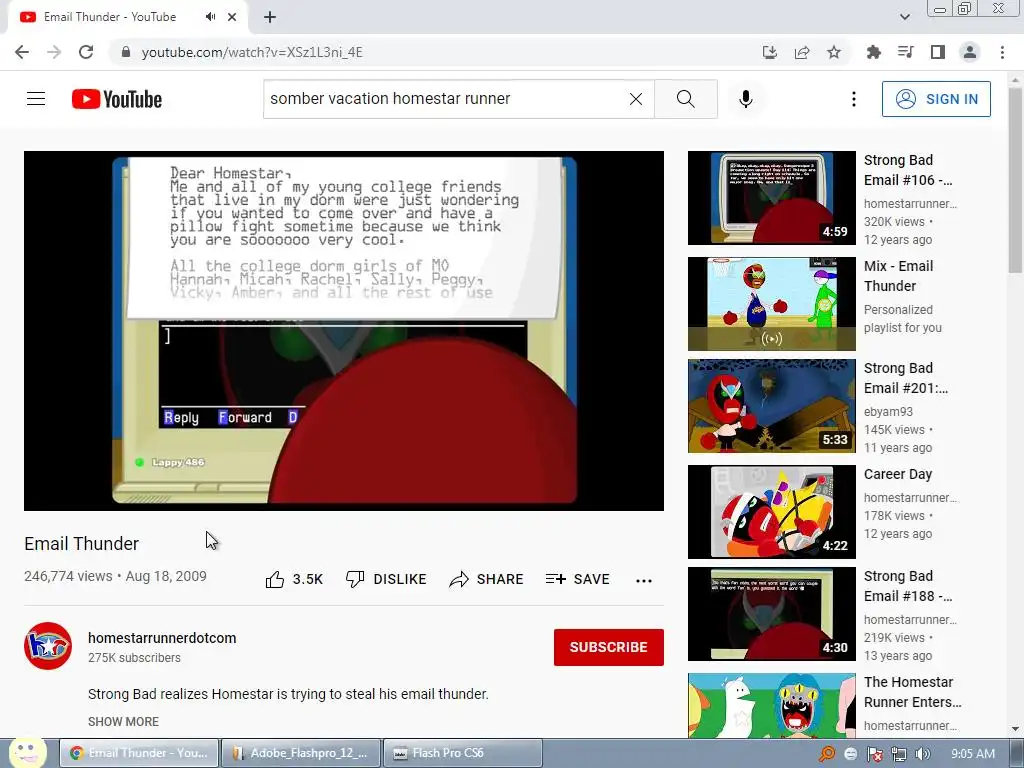The image size is (1024, 768).
Task: Click the 9:05 AM system clock
Action: 973,754
